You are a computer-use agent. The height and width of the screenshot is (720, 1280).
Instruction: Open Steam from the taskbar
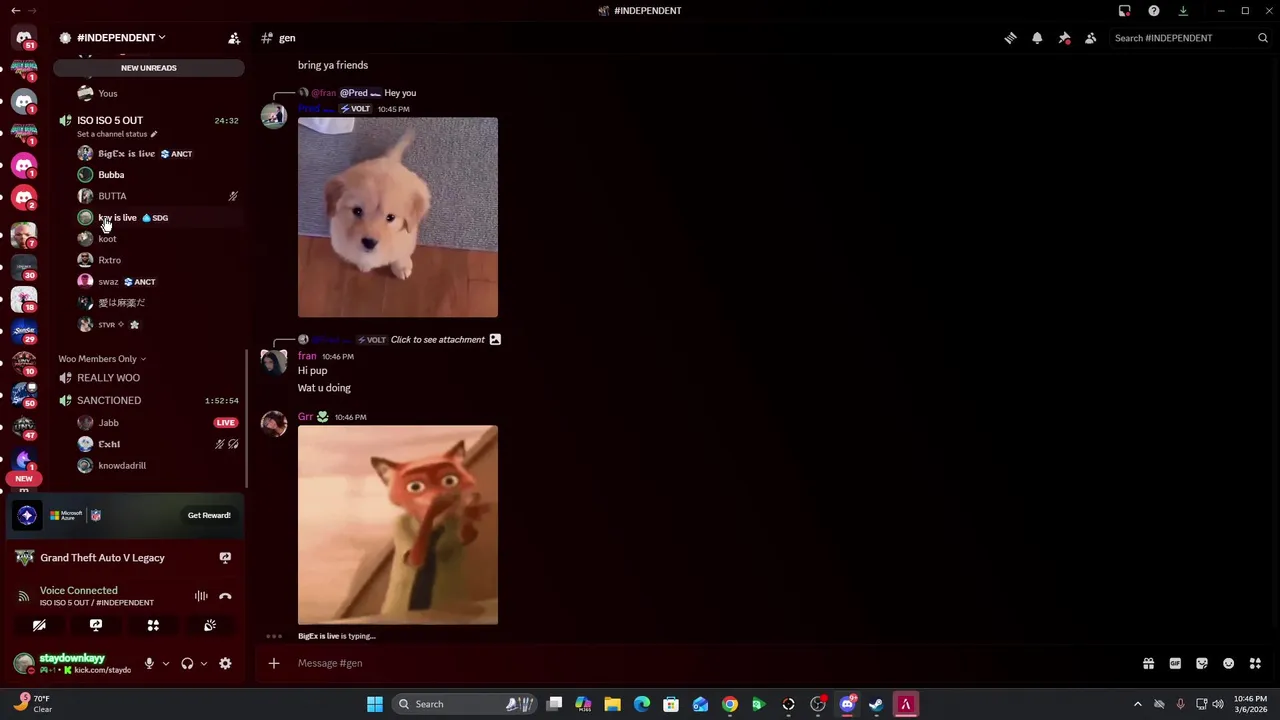coord(876,704)
